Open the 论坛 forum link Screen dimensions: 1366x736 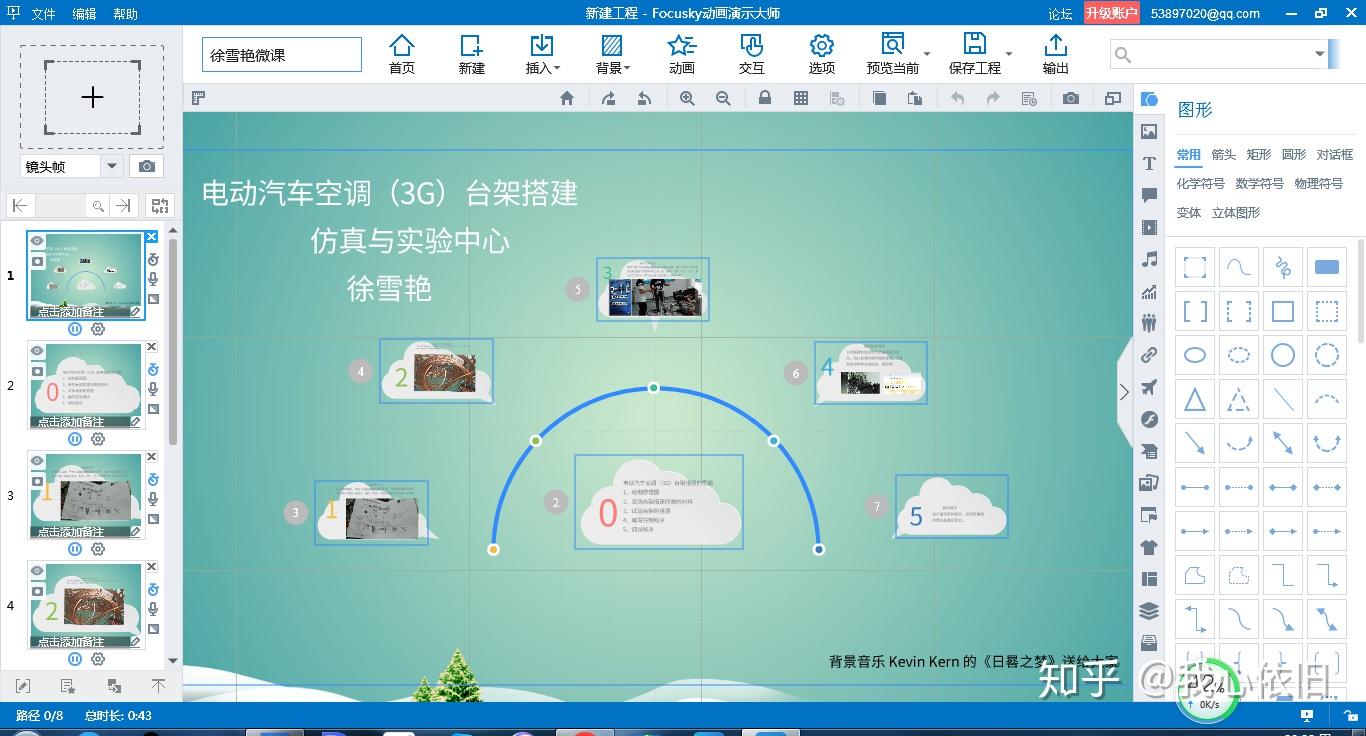(1060, 13)
